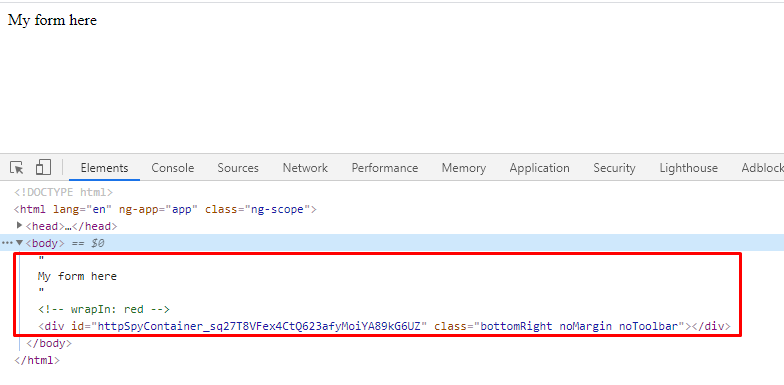
Task: Select the wrapIn: red comment node
Action: coord(104,310)
